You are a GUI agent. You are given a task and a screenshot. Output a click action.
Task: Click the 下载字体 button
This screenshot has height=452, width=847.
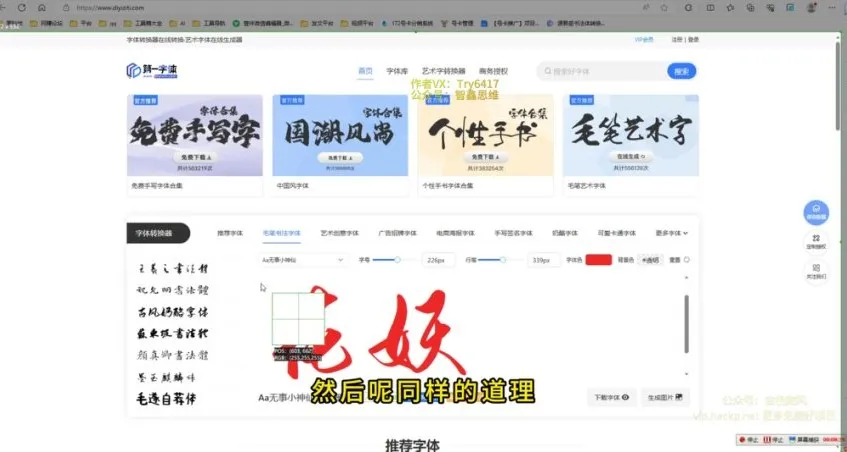point(612,397)
